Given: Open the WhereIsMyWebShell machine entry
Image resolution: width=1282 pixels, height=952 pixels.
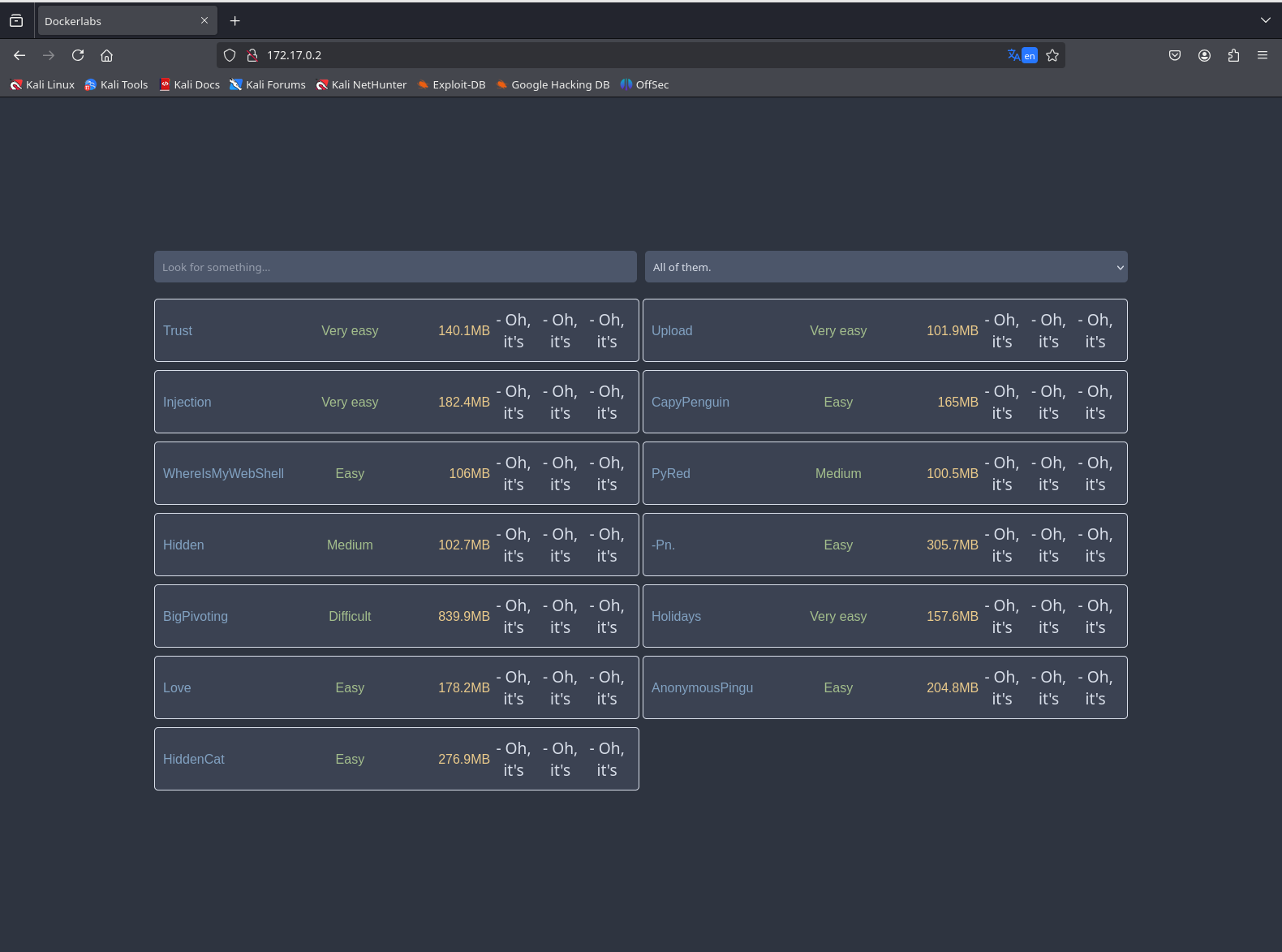Looking at the screenshot, I should click(223, 473).
